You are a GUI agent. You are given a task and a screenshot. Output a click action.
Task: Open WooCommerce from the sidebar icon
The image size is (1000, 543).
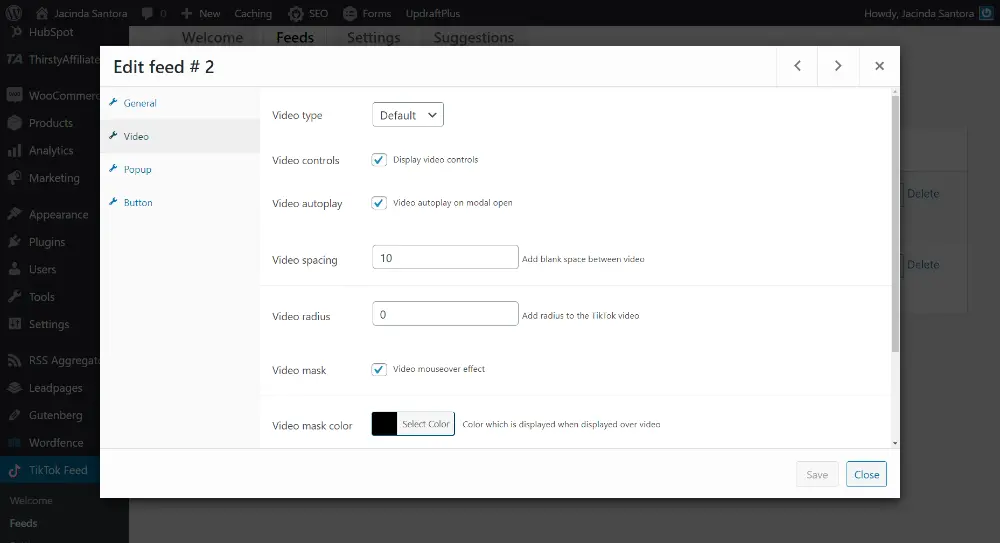14,96
